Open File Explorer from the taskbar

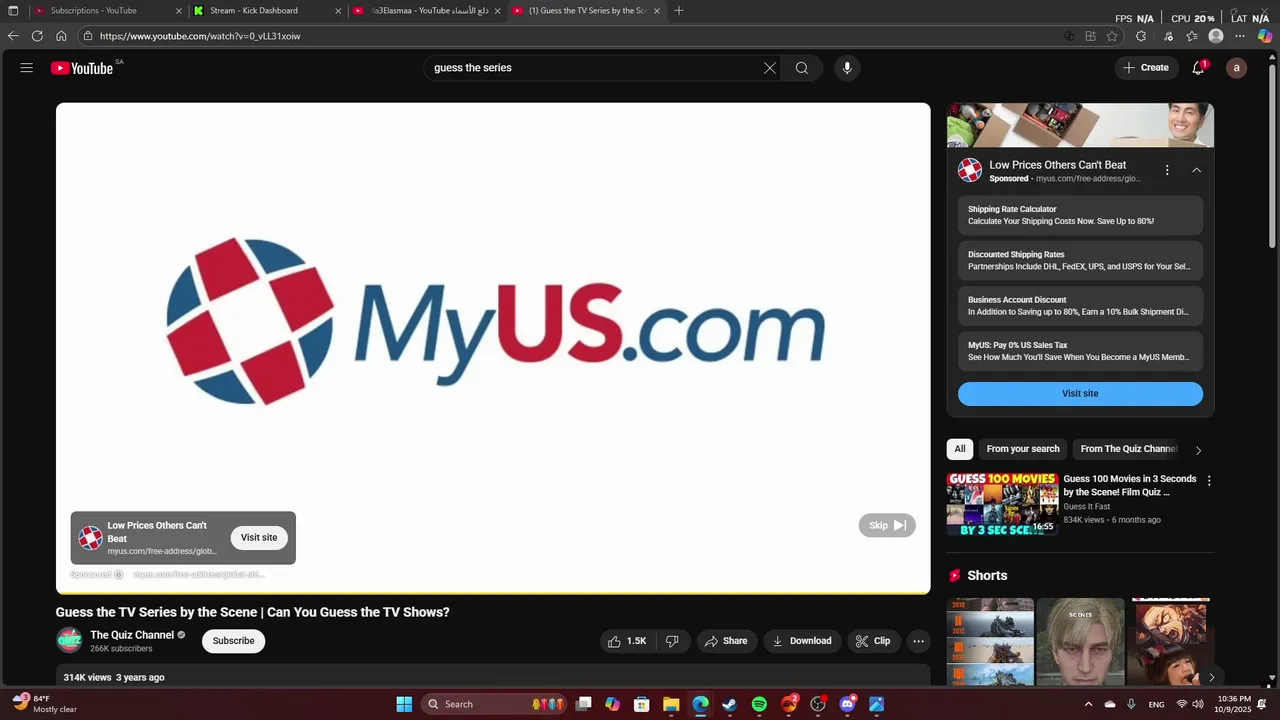671,704
